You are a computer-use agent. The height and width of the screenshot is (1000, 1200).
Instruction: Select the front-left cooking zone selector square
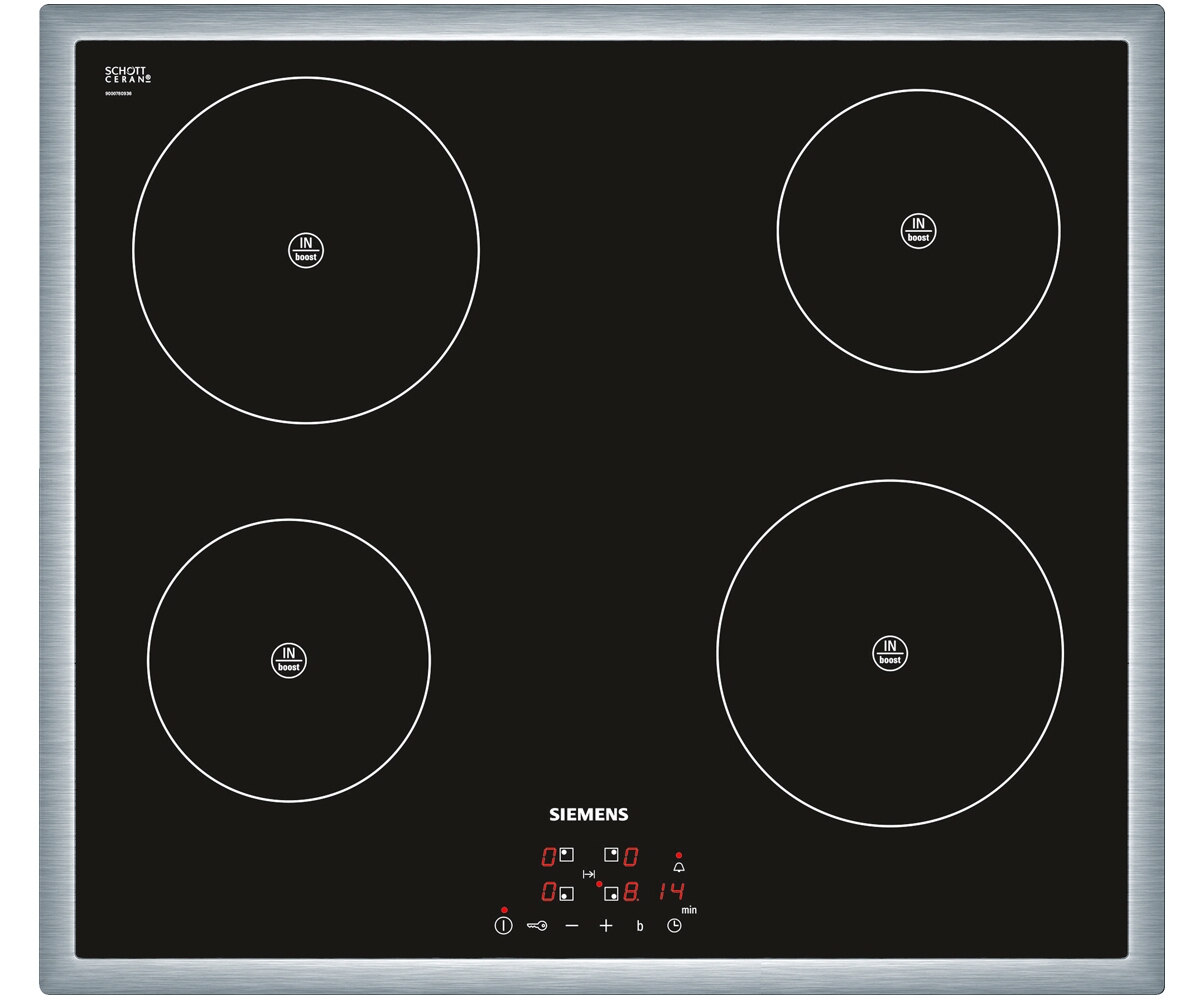566,893
